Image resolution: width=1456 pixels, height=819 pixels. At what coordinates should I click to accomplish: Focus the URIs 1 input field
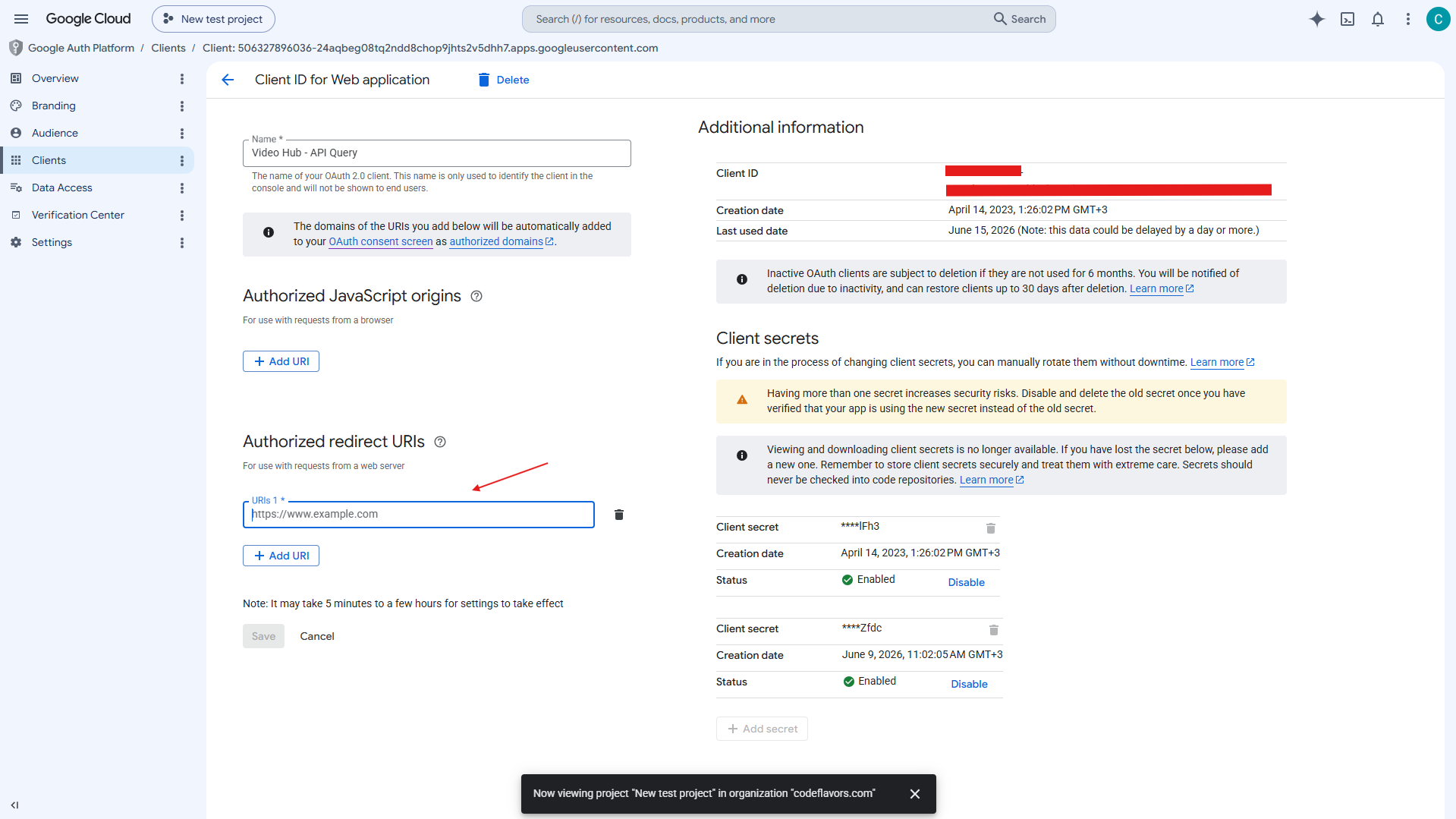tap(419, 515)
